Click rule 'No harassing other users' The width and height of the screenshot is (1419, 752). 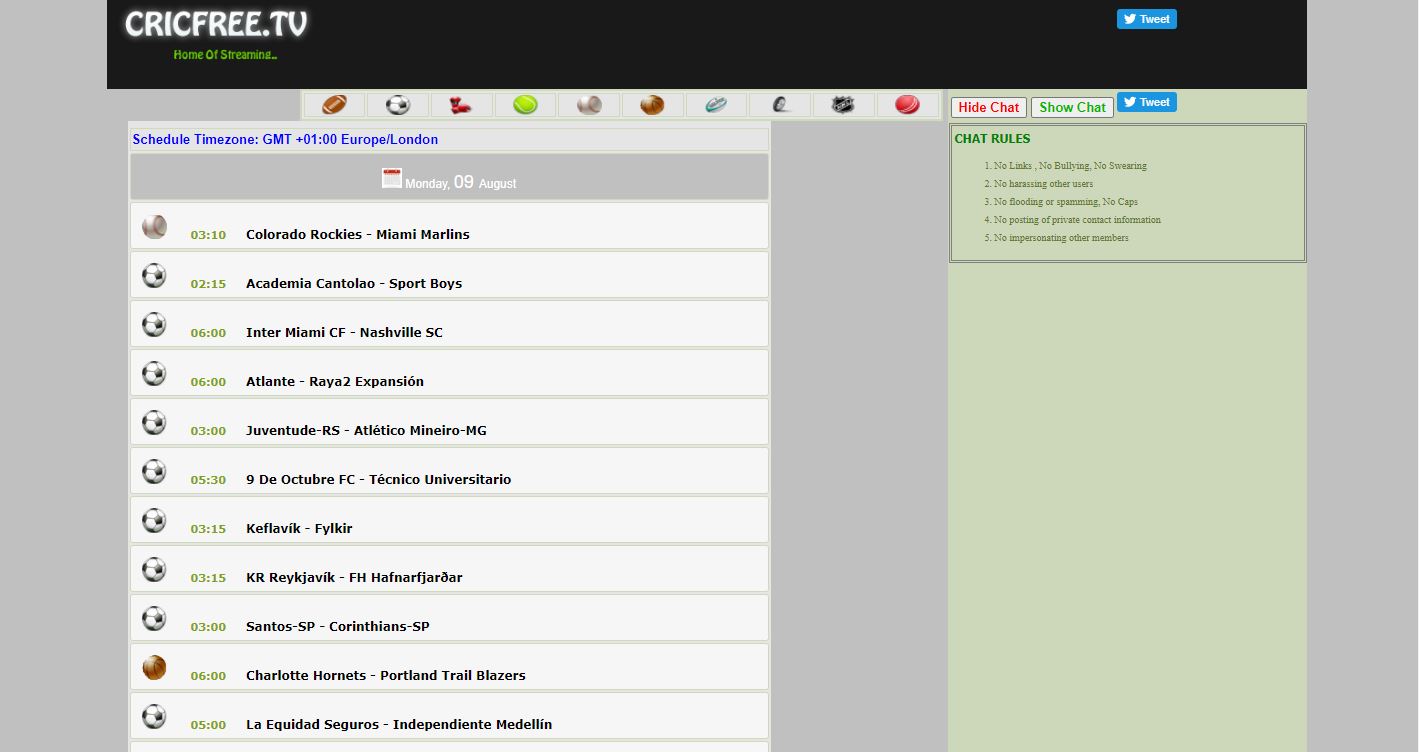pyautogui.click(x=1043, y=184)
